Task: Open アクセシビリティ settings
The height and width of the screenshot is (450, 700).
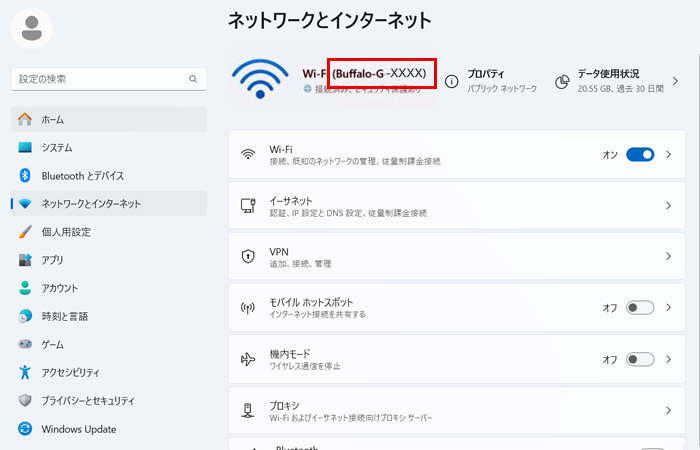Action: coord(108,372)
